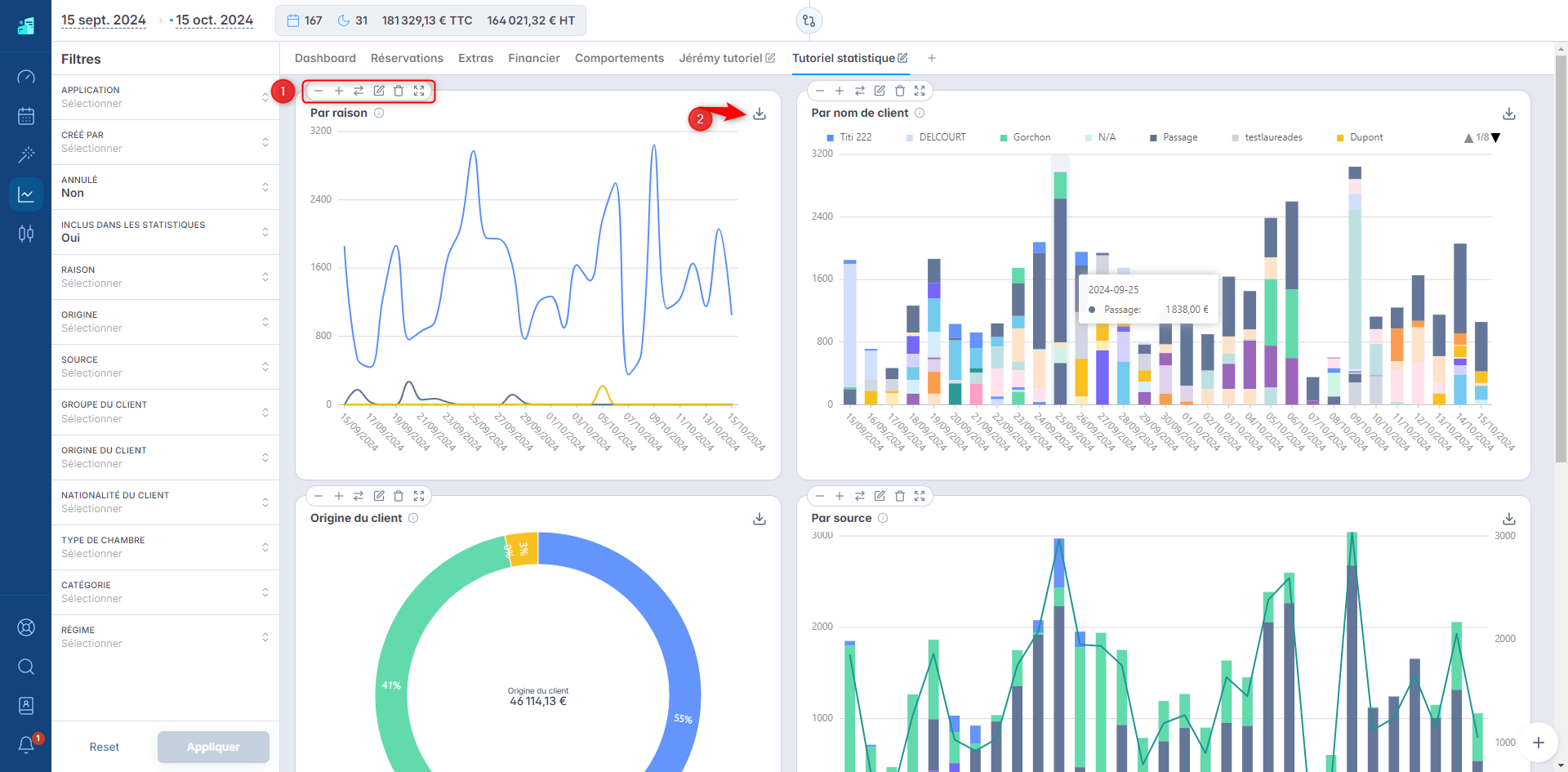Viewport: 1568px width, 772px height.
Task: Click the route icon beside the totals bar
Action: point(808,20)
